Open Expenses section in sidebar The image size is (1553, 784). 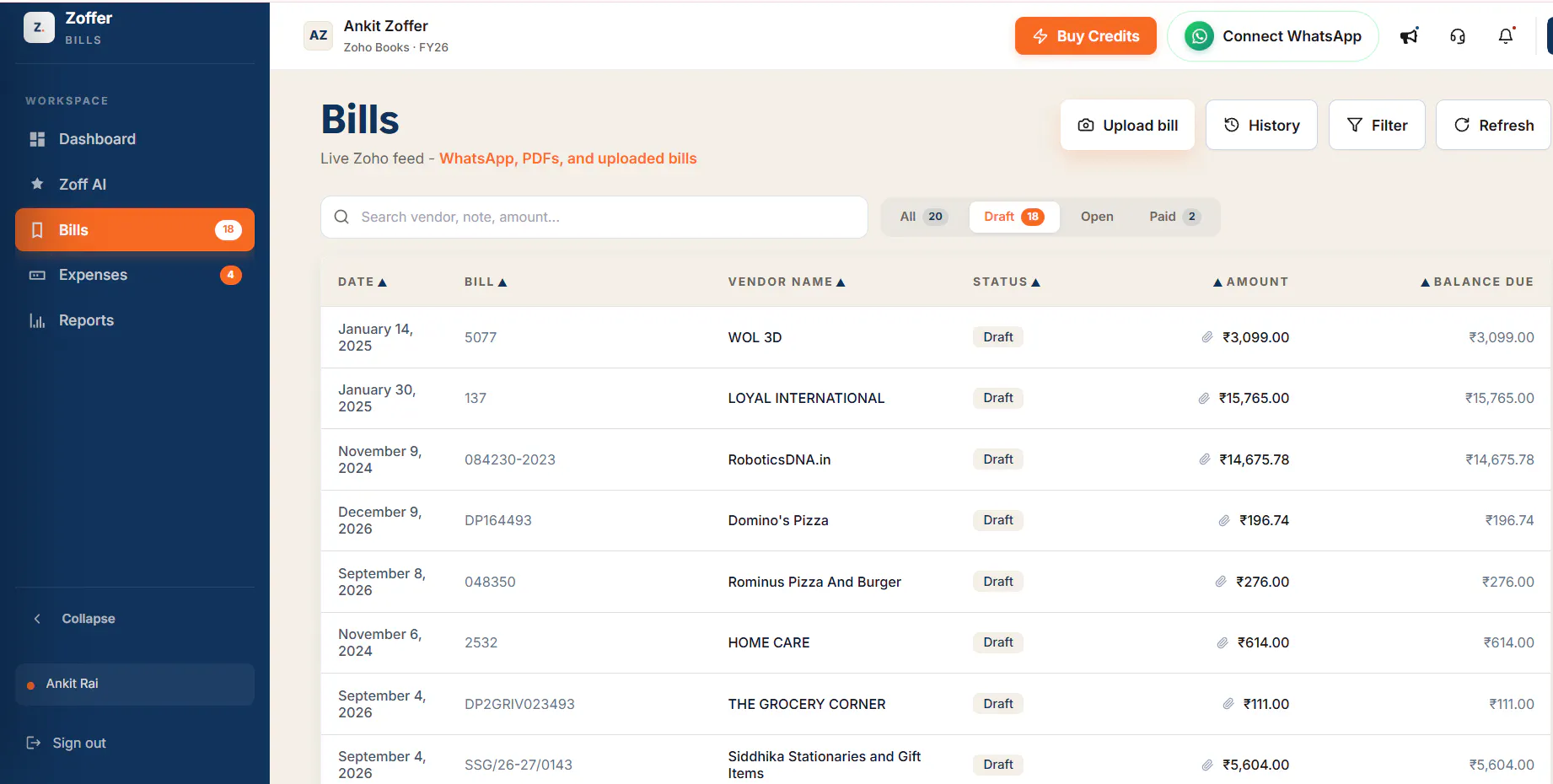point(135,275)
